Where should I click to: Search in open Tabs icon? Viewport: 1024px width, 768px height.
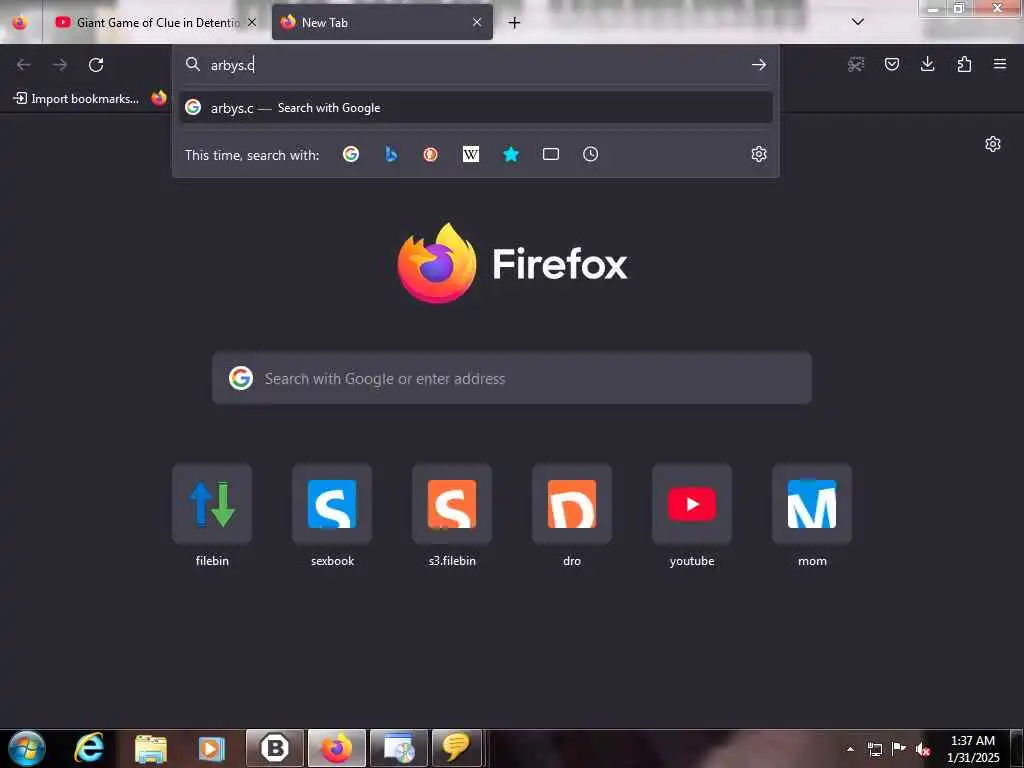pyautogui.click(x=551, y=154)
